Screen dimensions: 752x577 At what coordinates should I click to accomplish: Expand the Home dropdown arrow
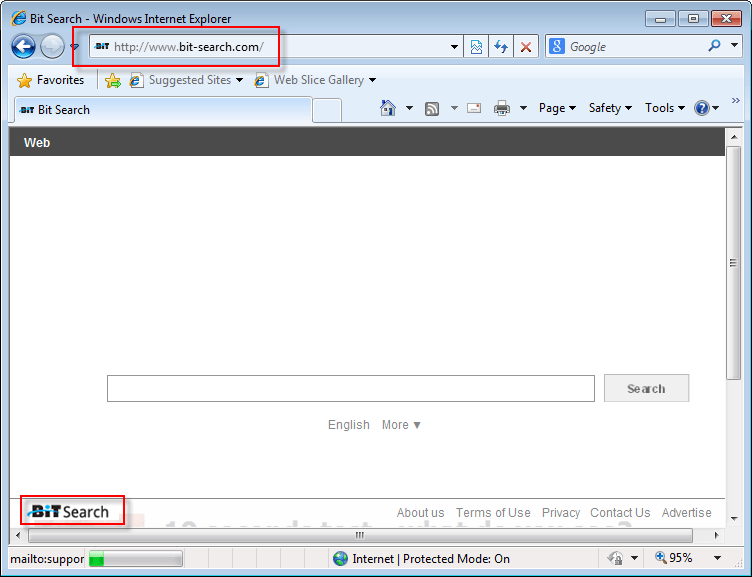pos(409,108)
